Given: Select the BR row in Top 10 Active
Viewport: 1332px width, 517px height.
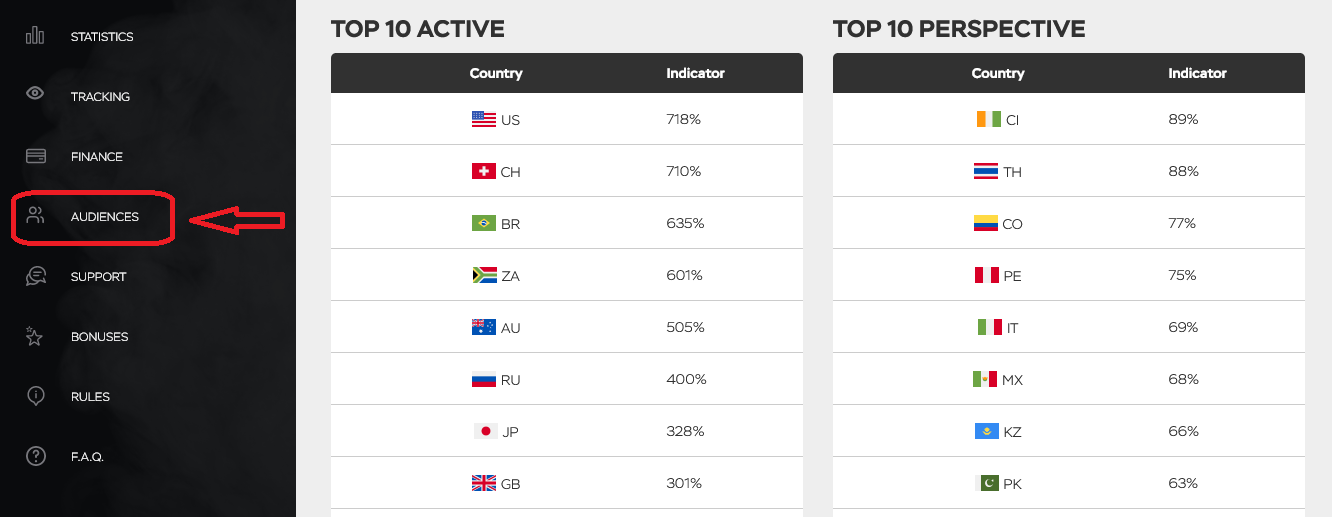Looking at the screenshot, I should click(x=567, y=223).
